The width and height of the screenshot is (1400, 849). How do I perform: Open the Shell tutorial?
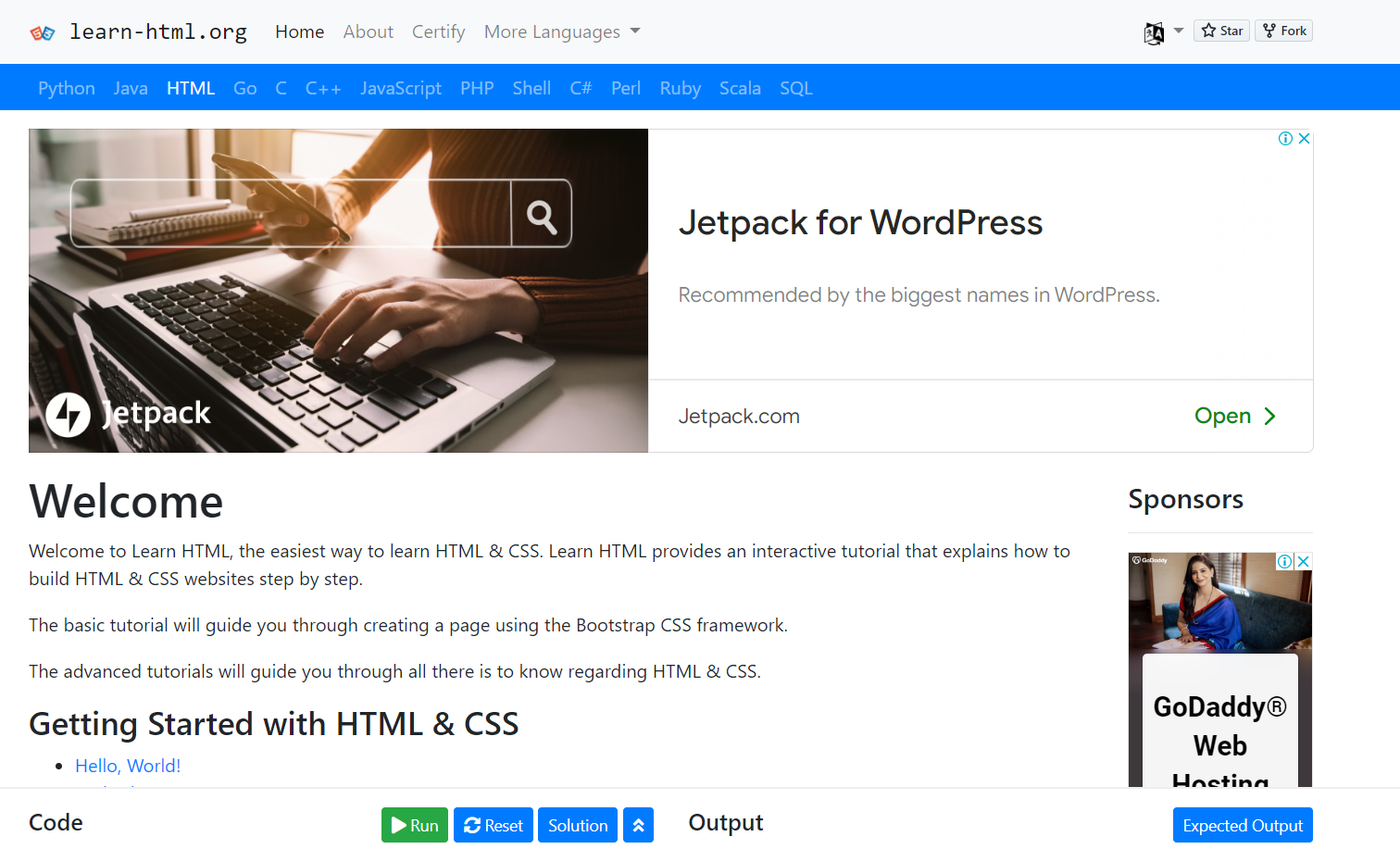[x=531, y=88]
